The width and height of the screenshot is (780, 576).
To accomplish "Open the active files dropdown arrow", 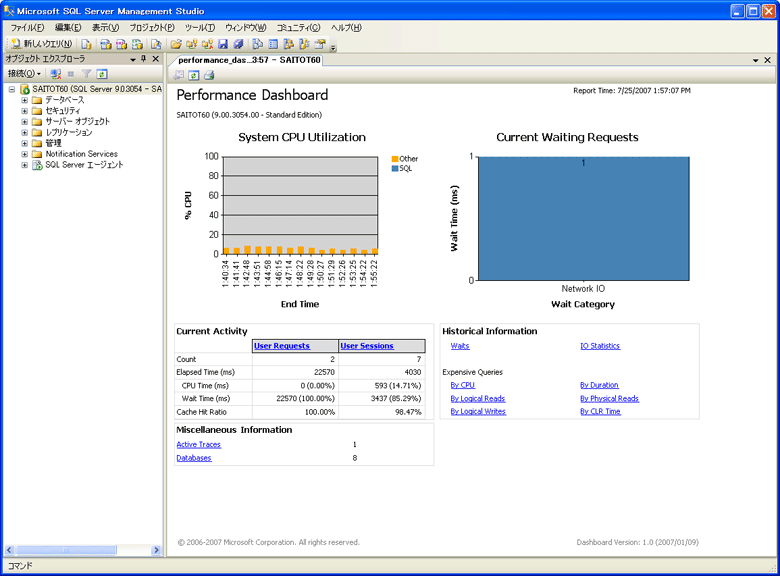I will pos(756,60).
